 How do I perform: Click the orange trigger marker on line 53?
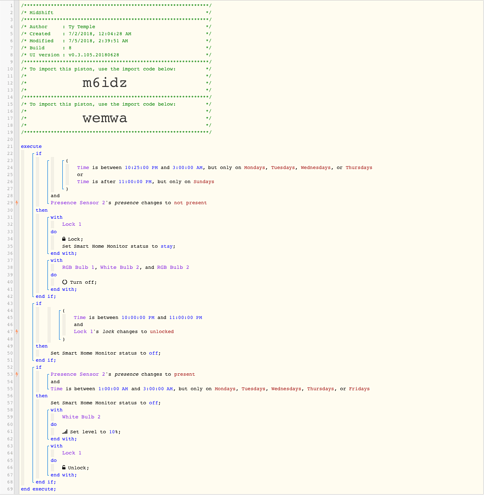coord(17,374)
